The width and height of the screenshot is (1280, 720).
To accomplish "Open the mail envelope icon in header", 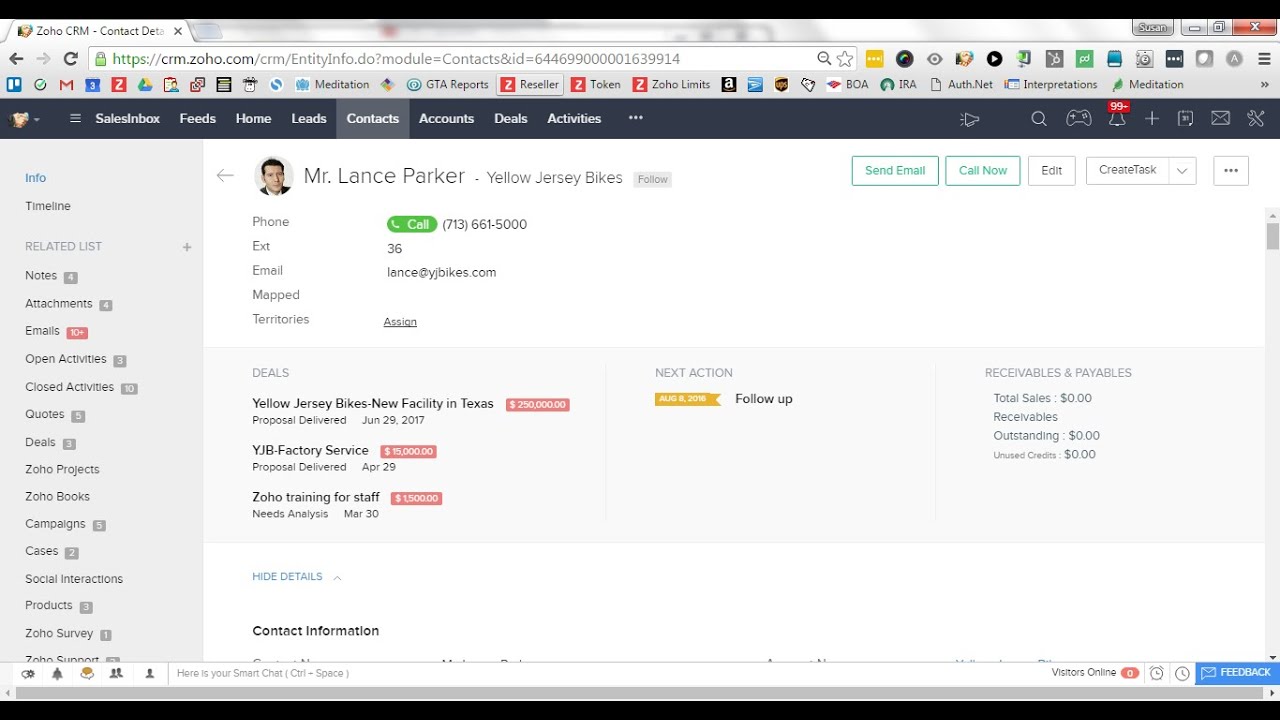I will (1220, 119).
